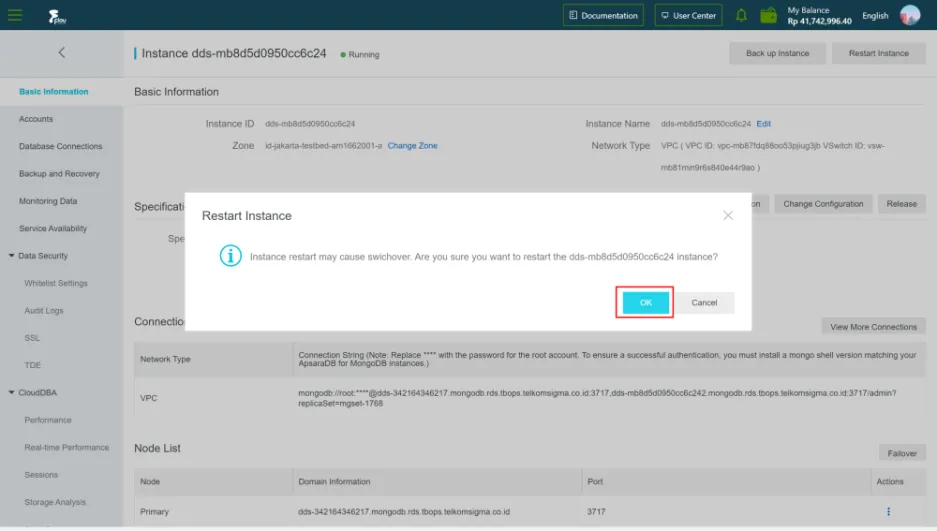Click the notification bell icon

(x=741, y=15)
